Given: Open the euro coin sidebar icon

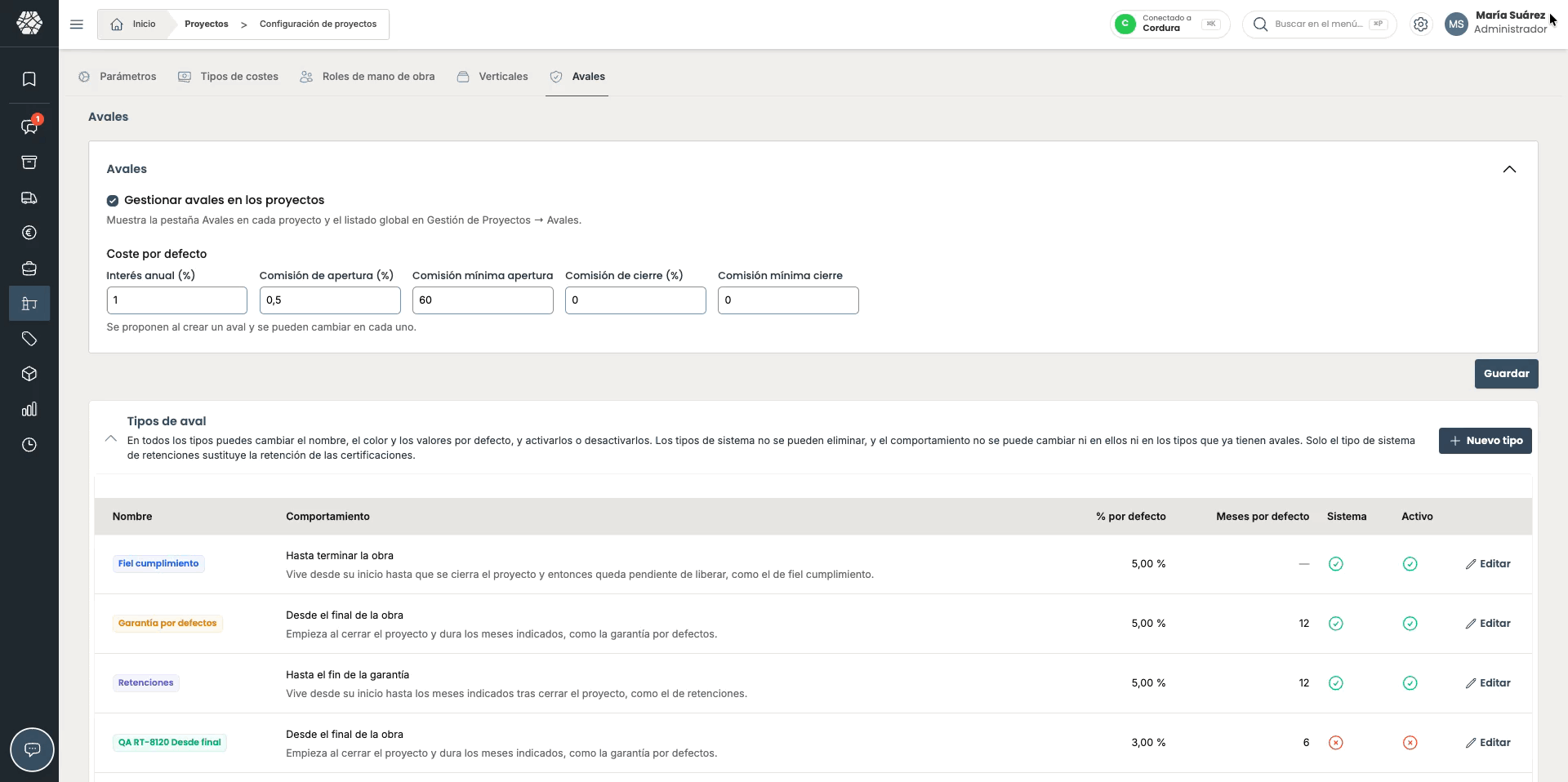Looking at the screenshot, I should [x=29, y=233].
